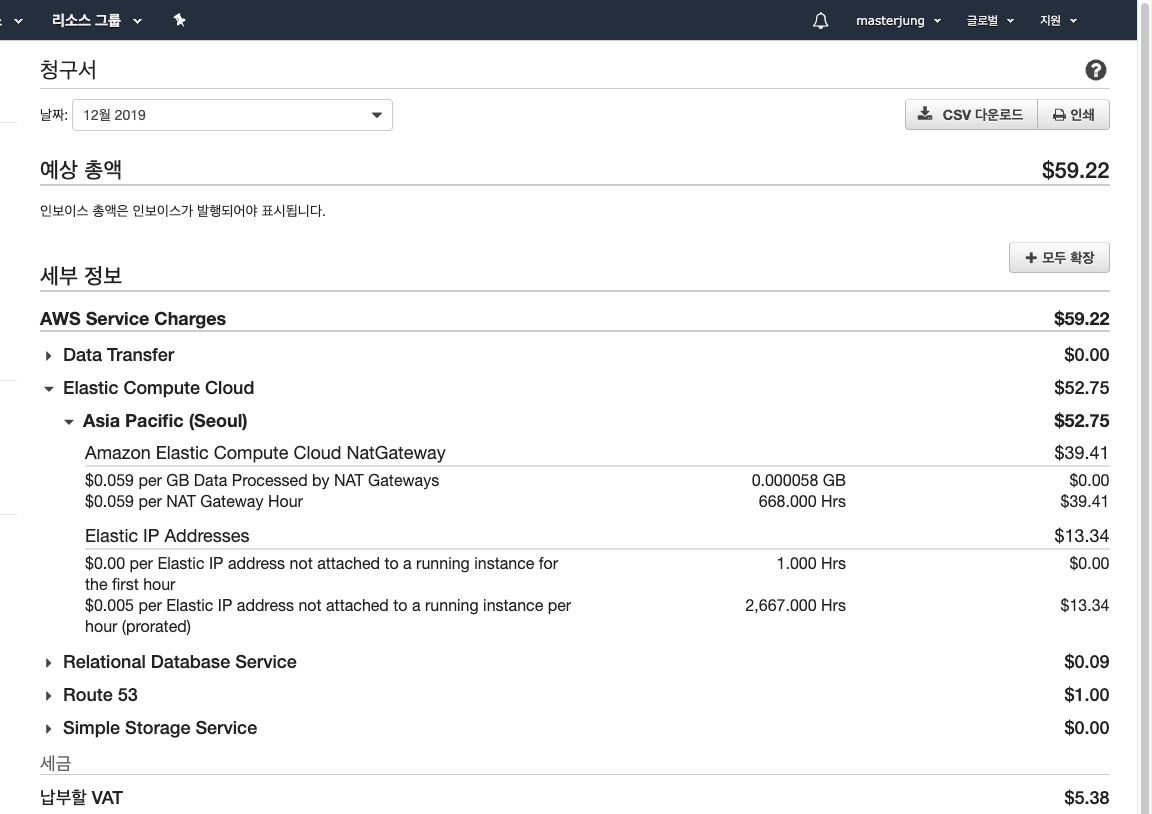Click the 인보이스 총액 notice text
Viewport: 1152px width, 814px height.
(182, 211)
